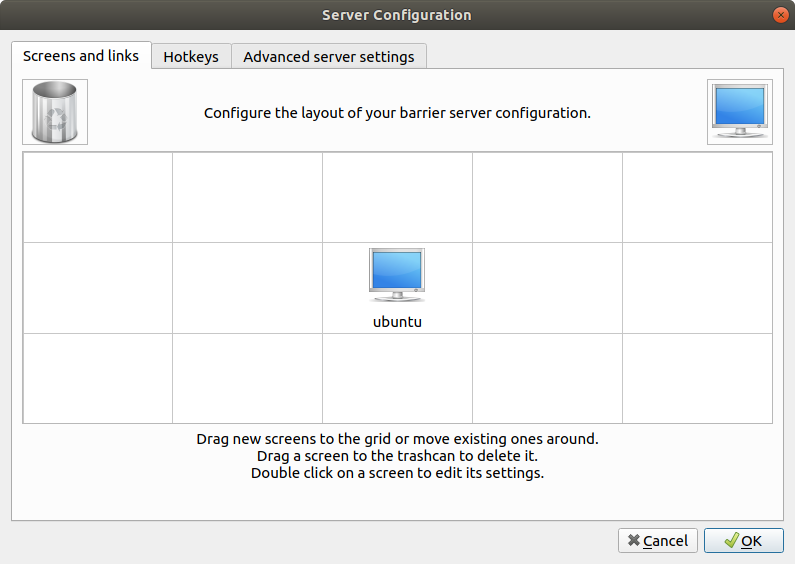This screenshot has width=795, height=564.
Task: Click the bottom-left corner grid cell
Action: tap(98, 378)
